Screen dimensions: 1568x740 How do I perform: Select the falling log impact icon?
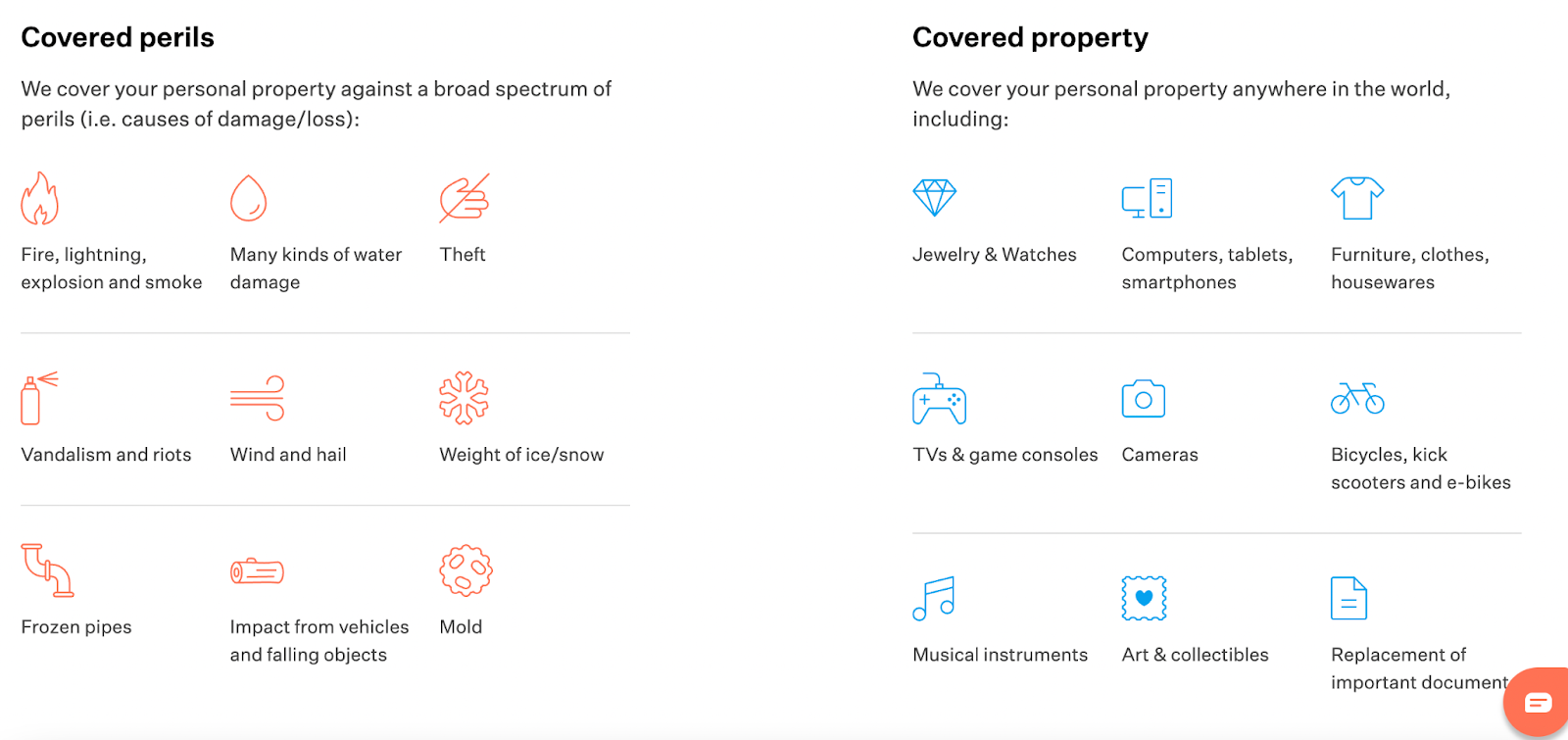[257, 570]
